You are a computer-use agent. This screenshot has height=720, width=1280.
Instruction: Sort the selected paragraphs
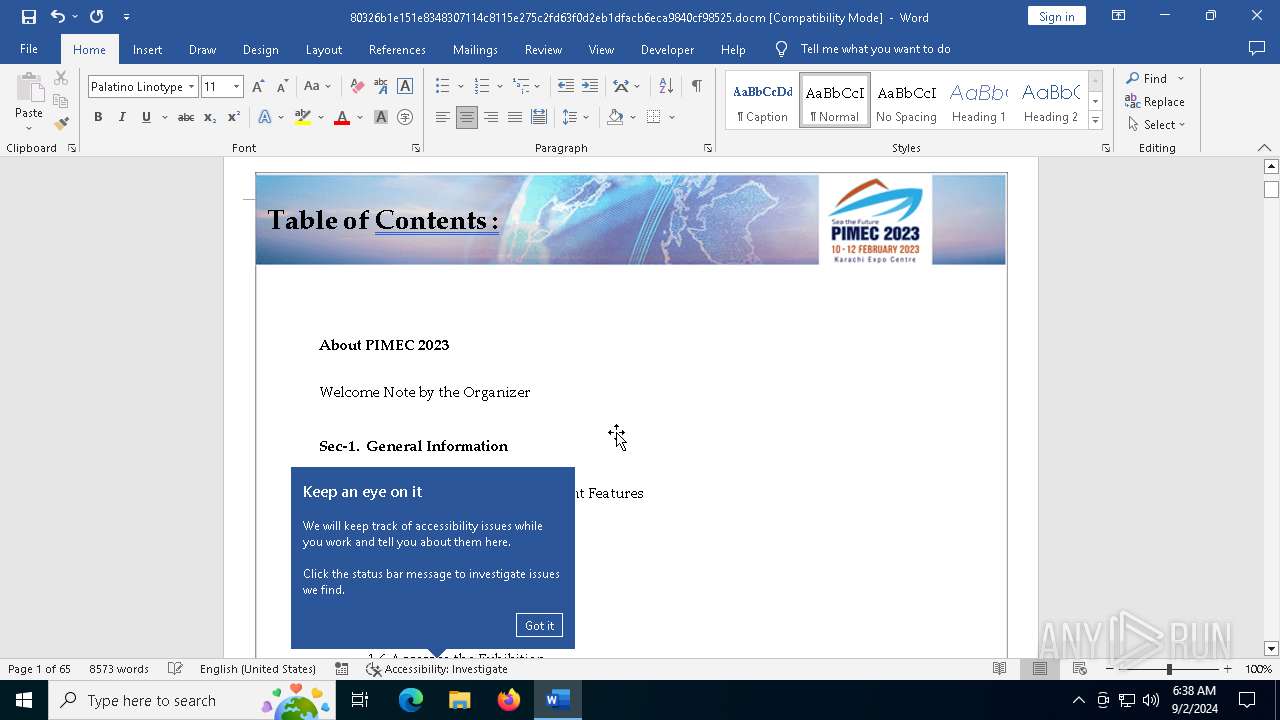click(666, 87)
